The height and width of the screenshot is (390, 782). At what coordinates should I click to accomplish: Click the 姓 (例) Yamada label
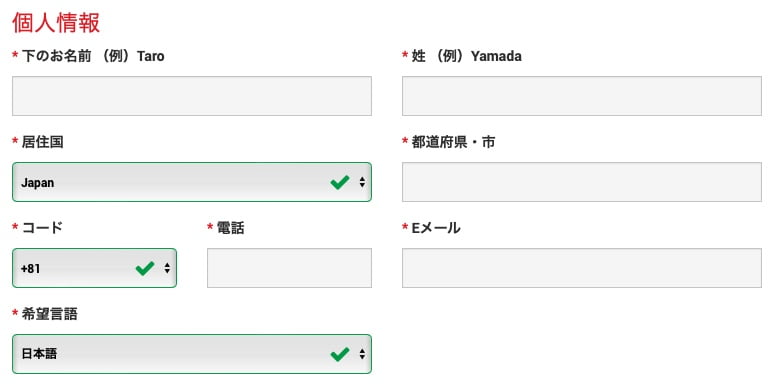point(466,56)
